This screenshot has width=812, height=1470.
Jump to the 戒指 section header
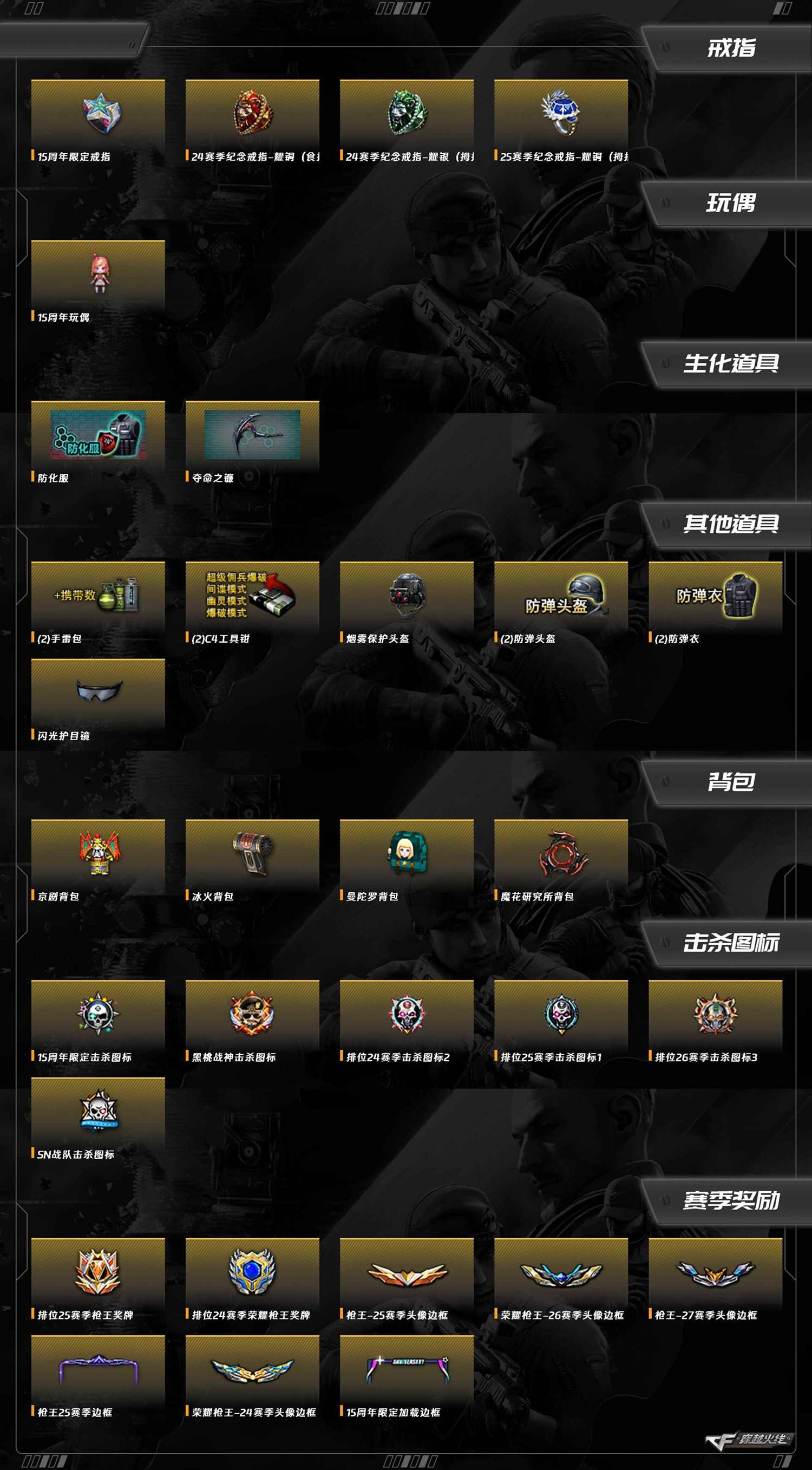click(x=731, y=48)
